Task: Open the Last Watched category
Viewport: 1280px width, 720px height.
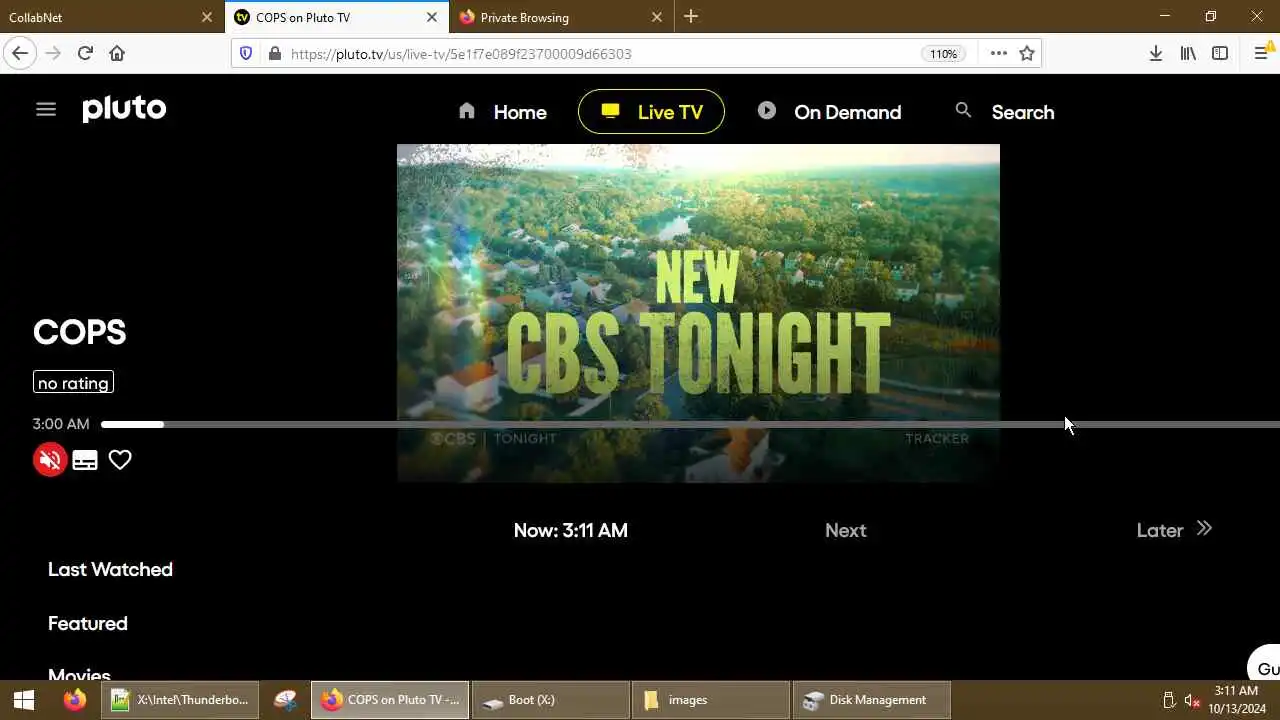Action: (110, 569)
